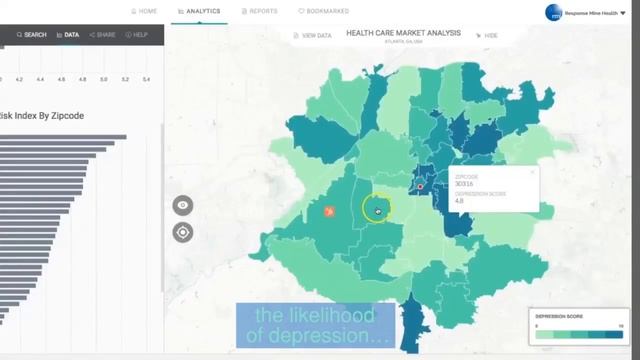Select the middle teal legend swatch
The height and width of the screenshot is (360, 640).
click(x=579, y=335)
